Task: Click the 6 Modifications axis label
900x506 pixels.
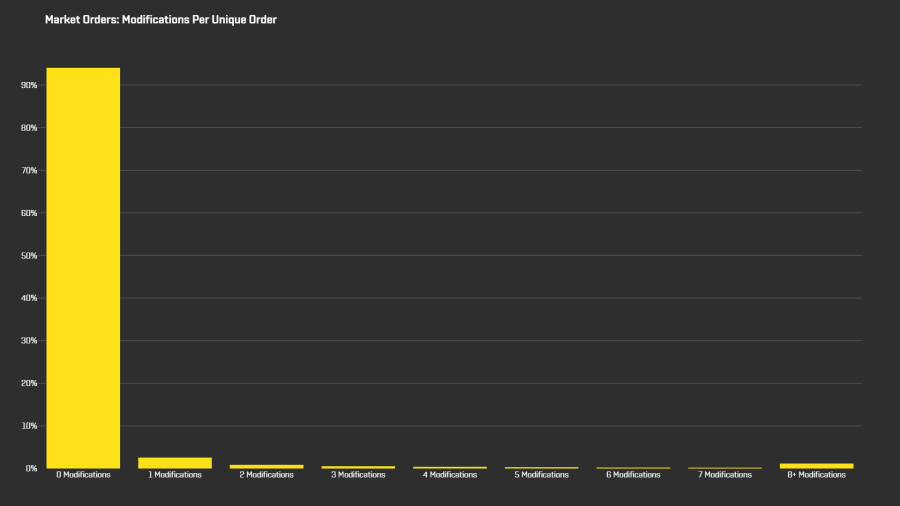Action: (x=633, y=475)
